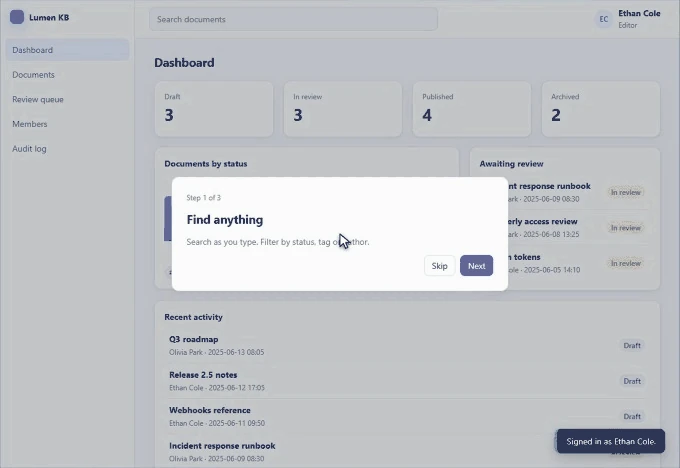Go to Documents in the sidebar
Screen dimensions: 680x468
click(x=67, y=75)
